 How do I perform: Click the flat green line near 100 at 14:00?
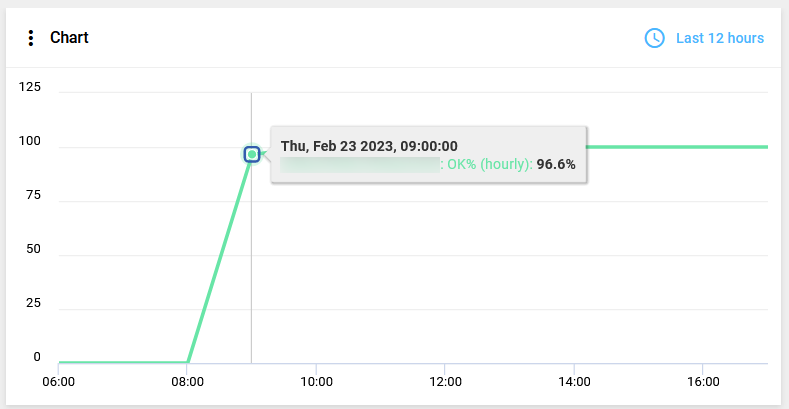click(x=574, y=147)
